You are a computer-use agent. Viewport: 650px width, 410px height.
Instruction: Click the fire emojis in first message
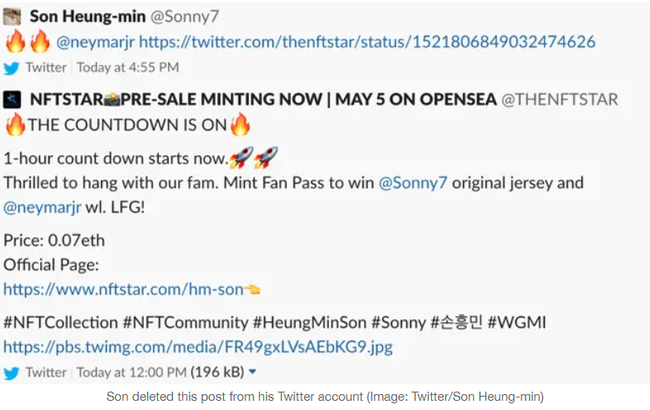(x=26, y=42)
